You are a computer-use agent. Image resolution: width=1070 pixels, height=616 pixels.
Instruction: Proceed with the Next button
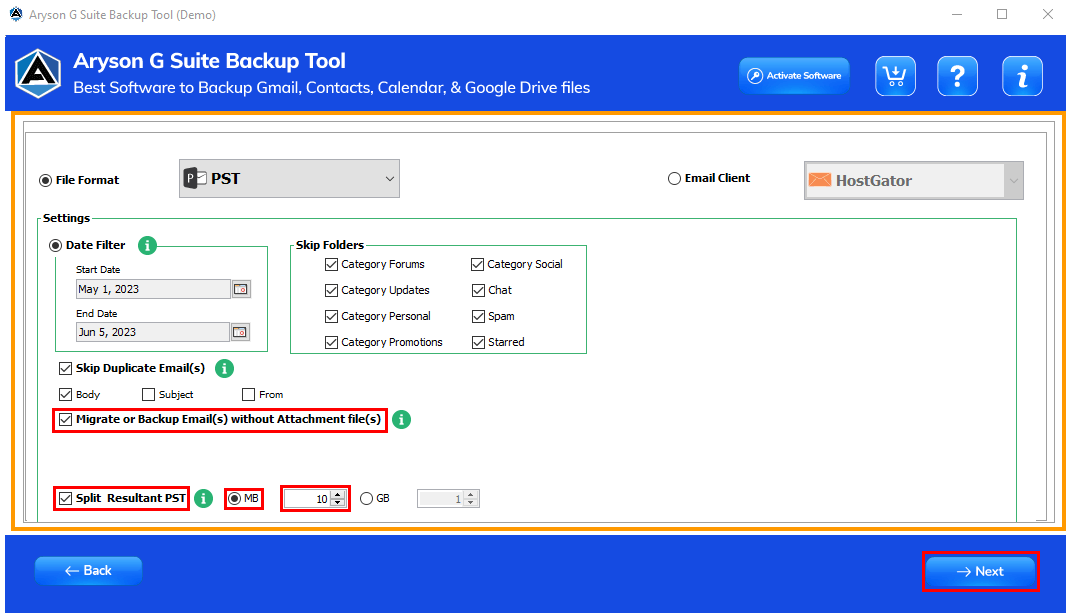click(x=981, y=572)
